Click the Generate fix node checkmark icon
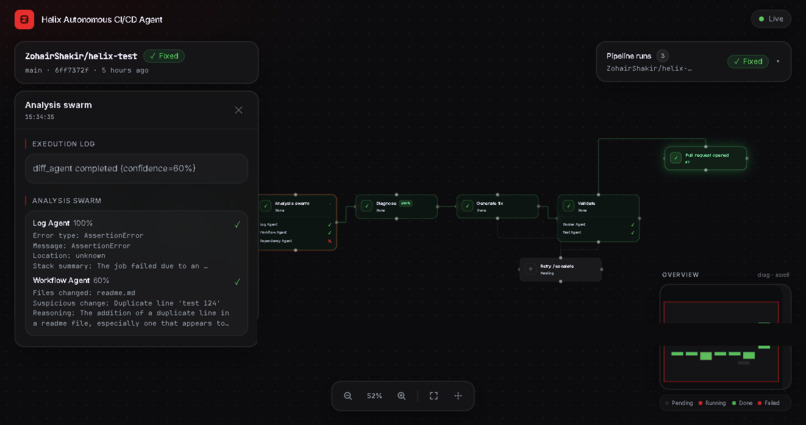806x425 pixels. point(467,206)
